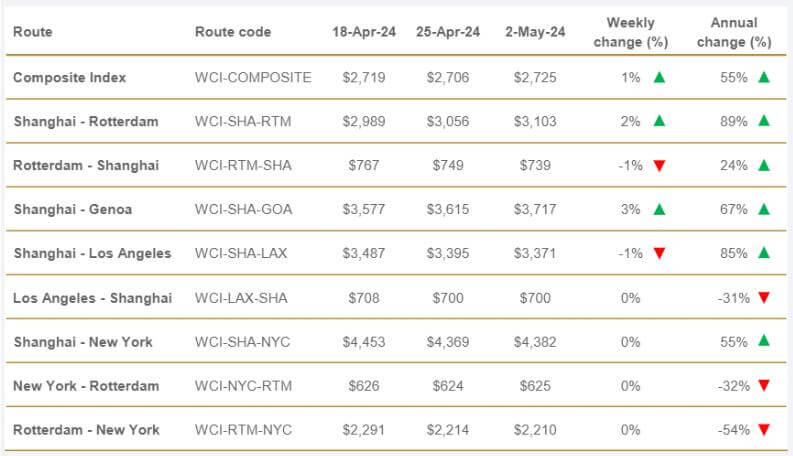The height and width of the screenshot is (456, 793).
Task: Click the Route column header
Action: pos(33,32)
